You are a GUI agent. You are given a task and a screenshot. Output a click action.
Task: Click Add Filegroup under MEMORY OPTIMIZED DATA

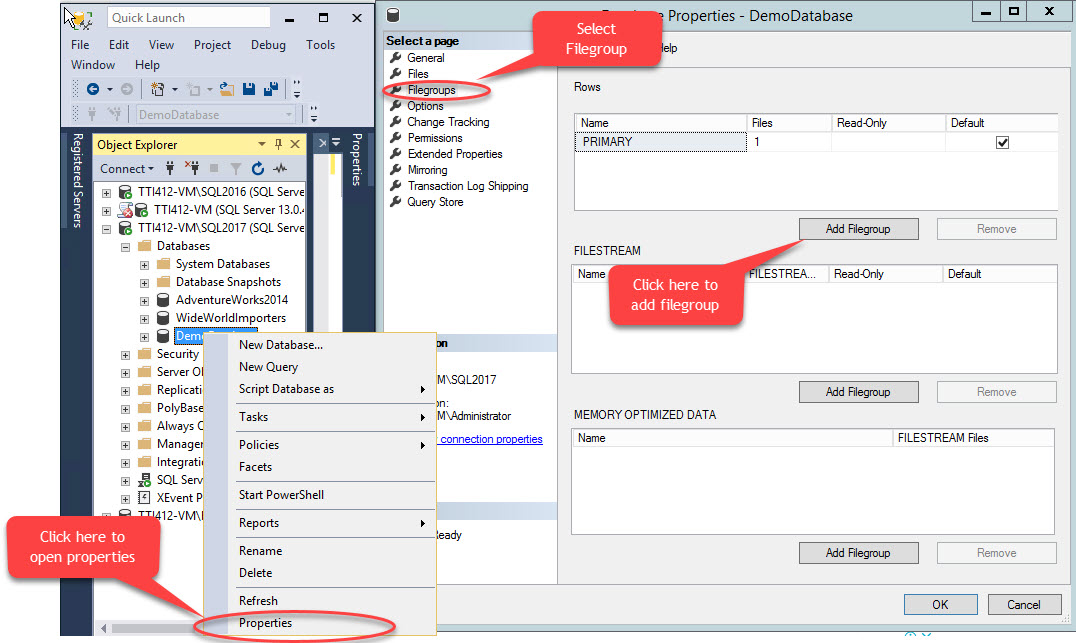[x=858, y=552]
